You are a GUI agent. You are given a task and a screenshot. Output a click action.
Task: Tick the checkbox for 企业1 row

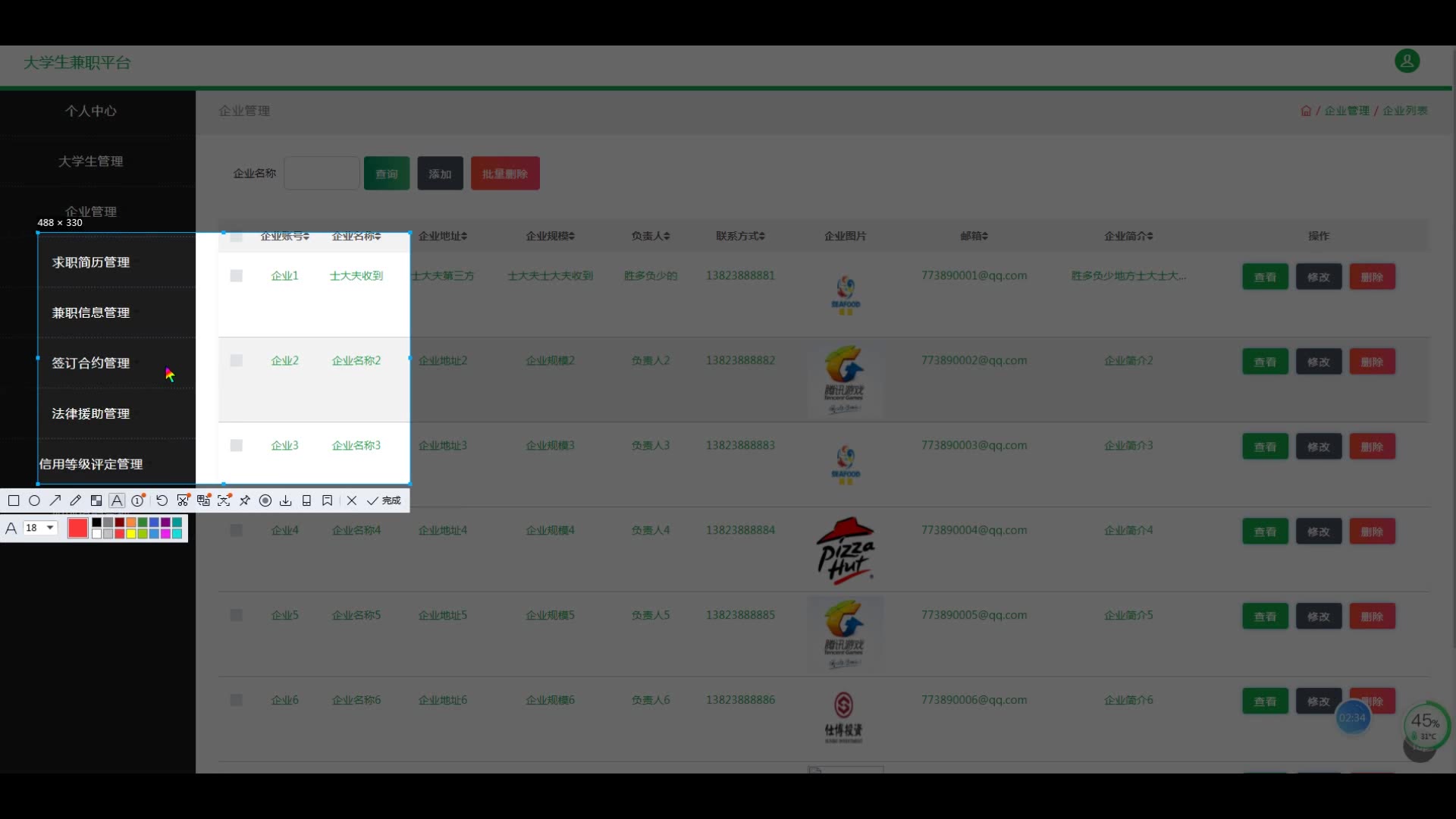[x=237, y=276]
